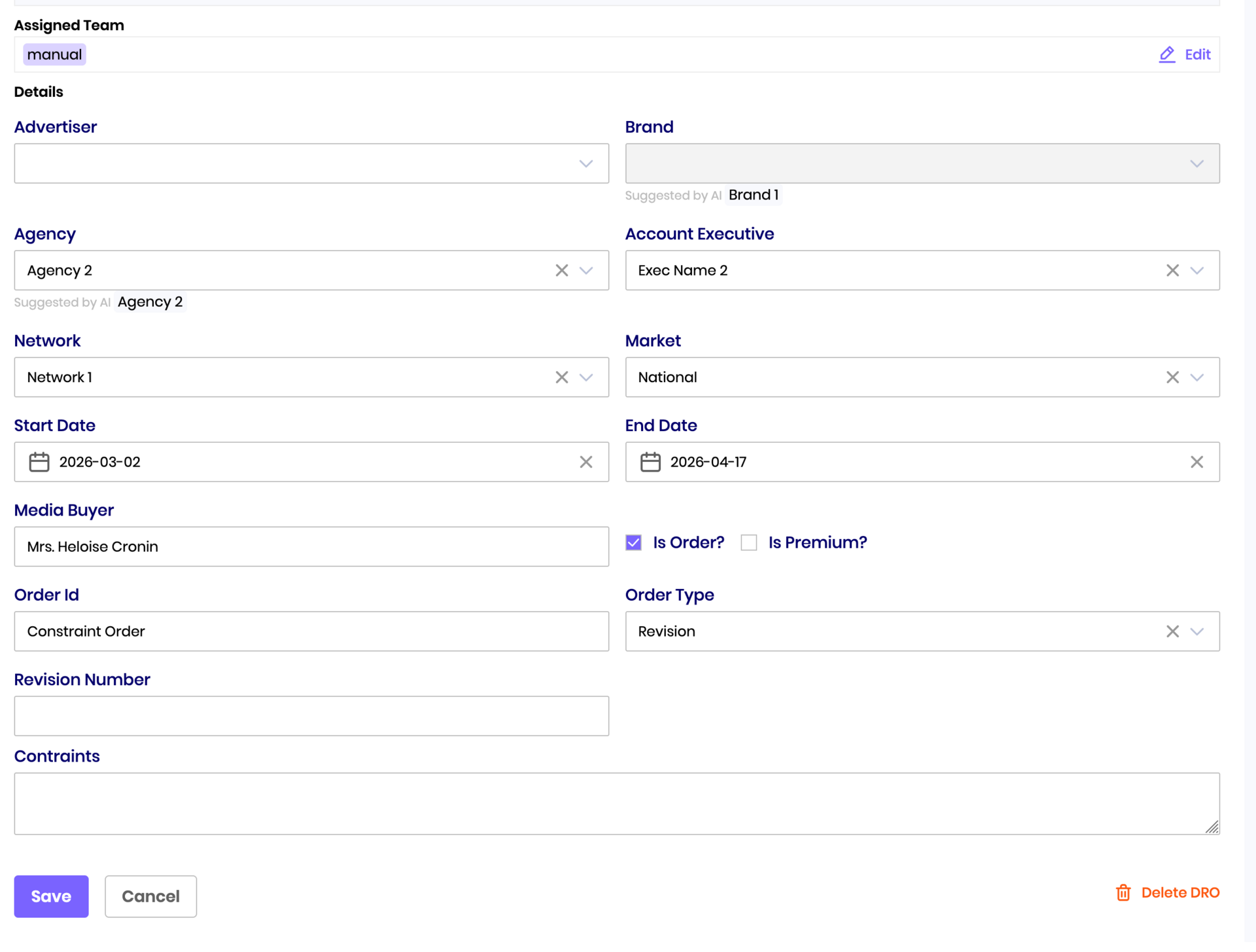Open the Brand dropdown chevron
The image size is (1256, 952).
coord(1196,164)
